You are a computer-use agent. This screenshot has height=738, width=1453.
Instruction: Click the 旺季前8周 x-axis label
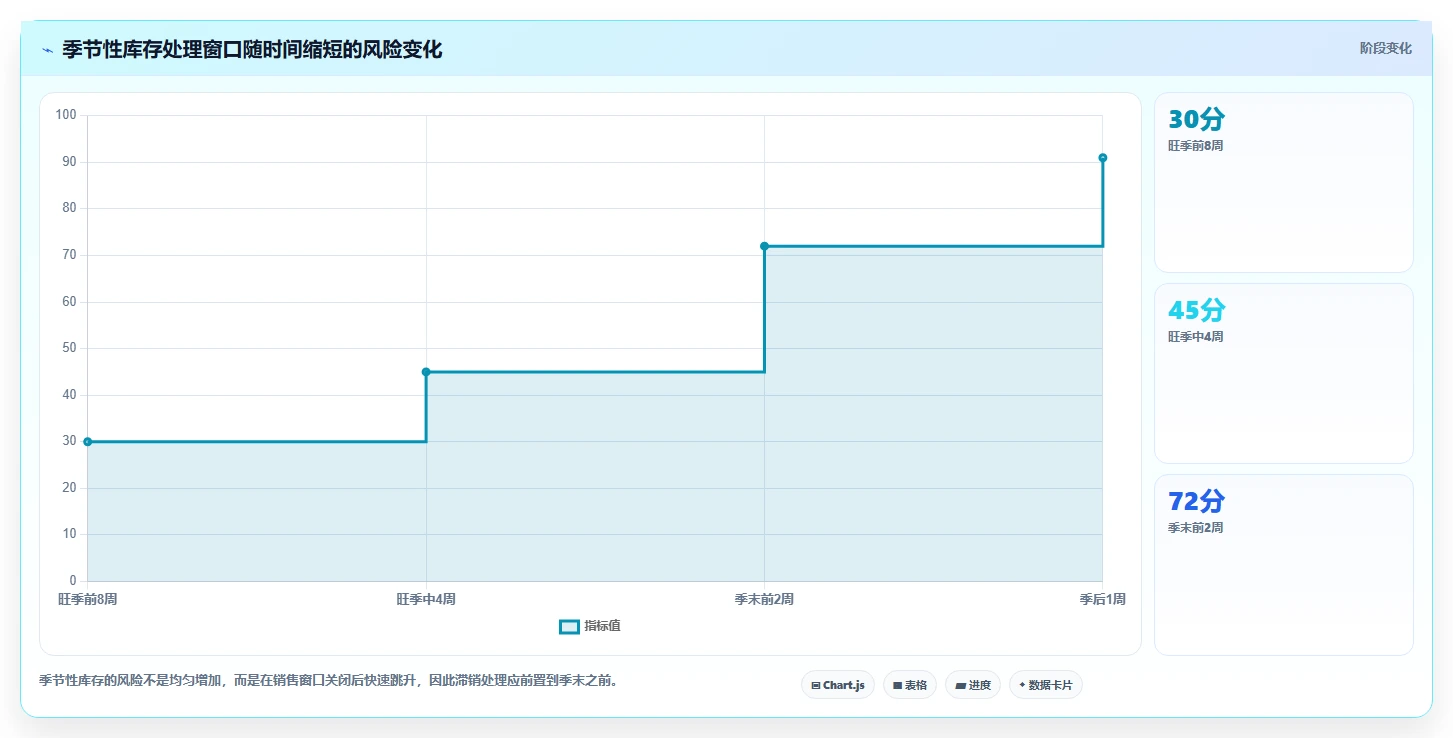[x=88, y=599]
